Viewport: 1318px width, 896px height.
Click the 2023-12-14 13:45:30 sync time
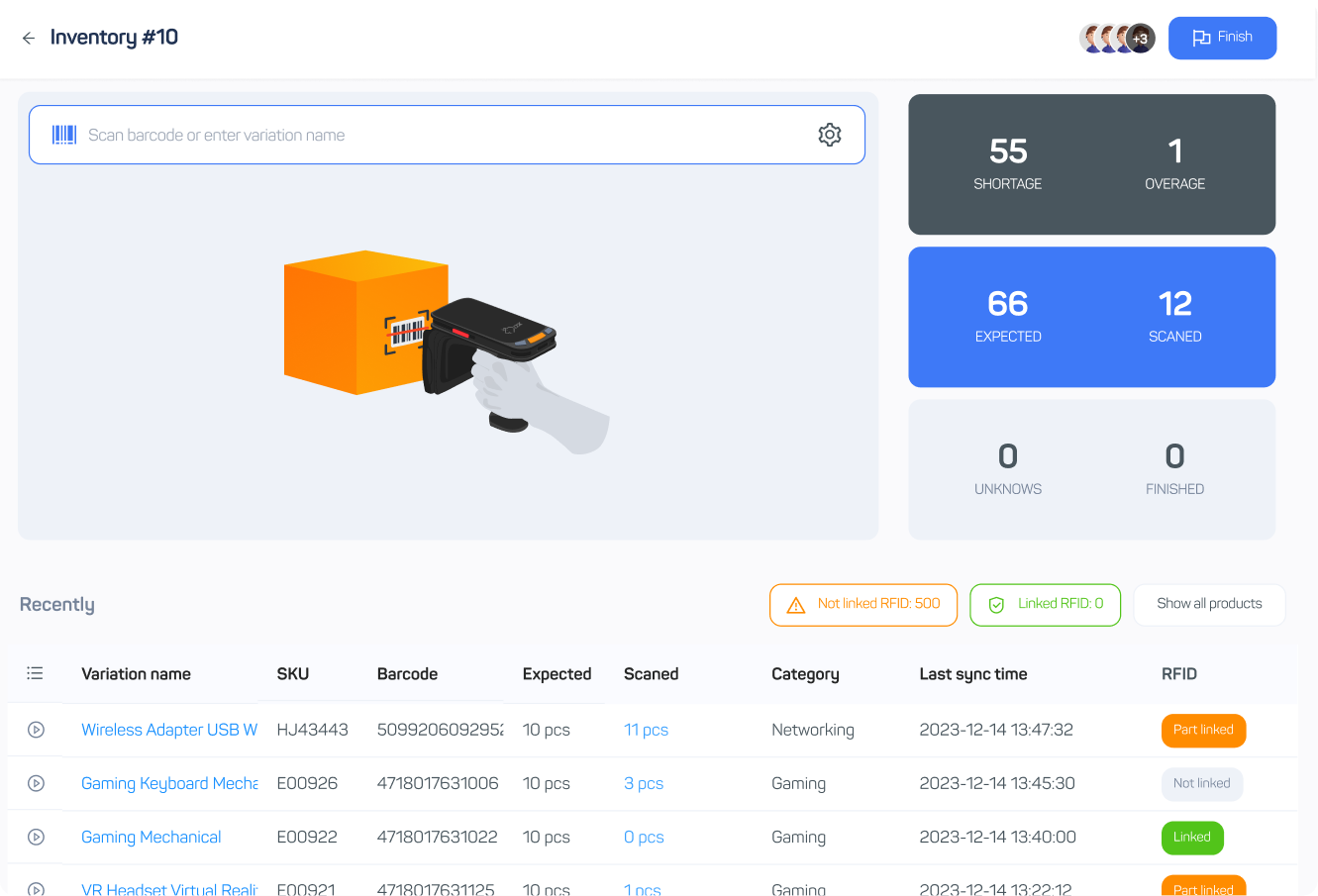pos(996,783)
